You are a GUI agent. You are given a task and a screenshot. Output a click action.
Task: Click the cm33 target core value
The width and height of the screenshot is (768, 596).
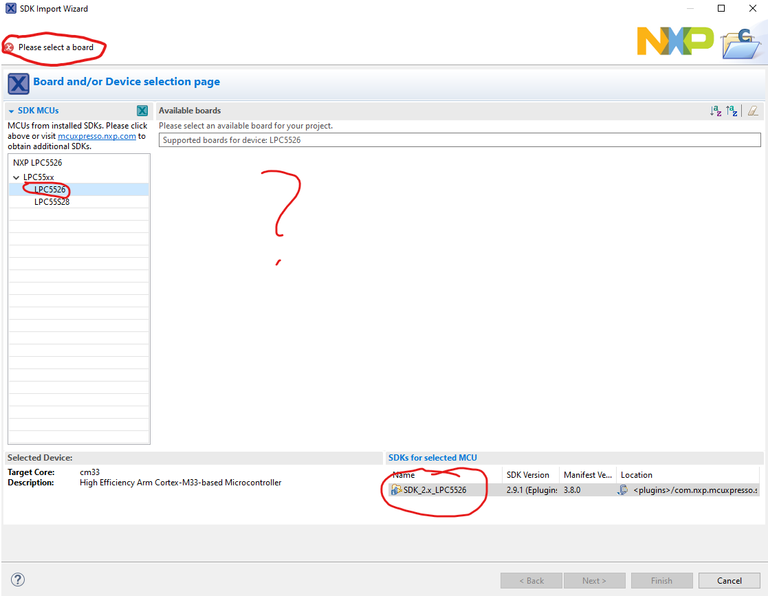[90, 472]
